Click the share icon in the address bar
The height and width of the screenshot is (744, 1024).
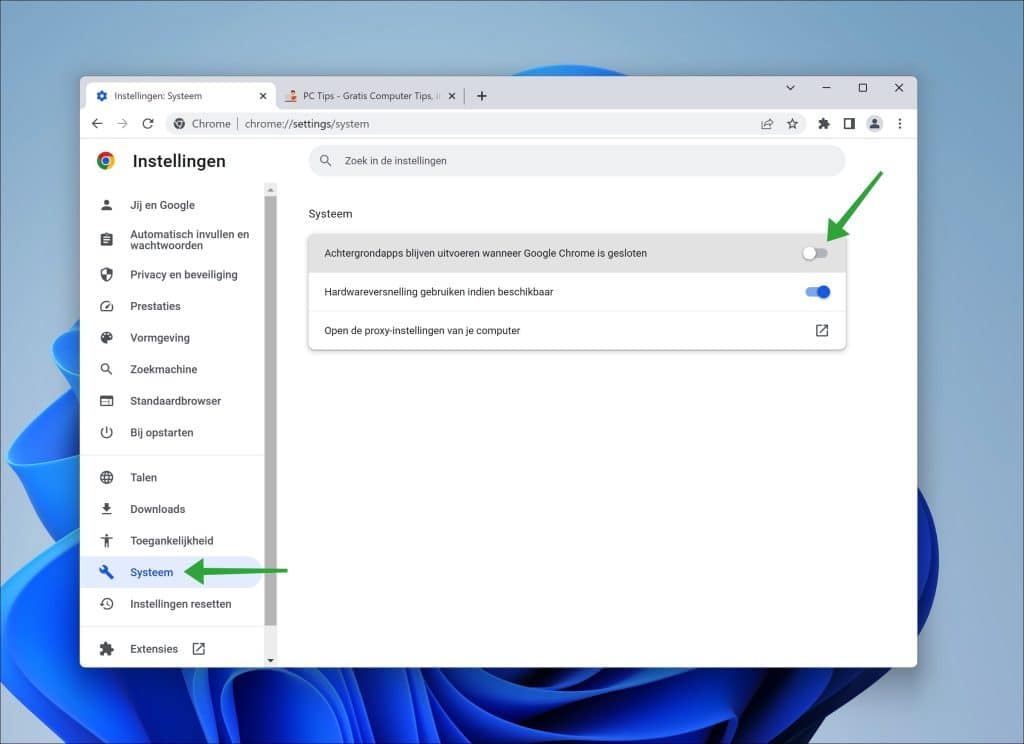point(767,123)
